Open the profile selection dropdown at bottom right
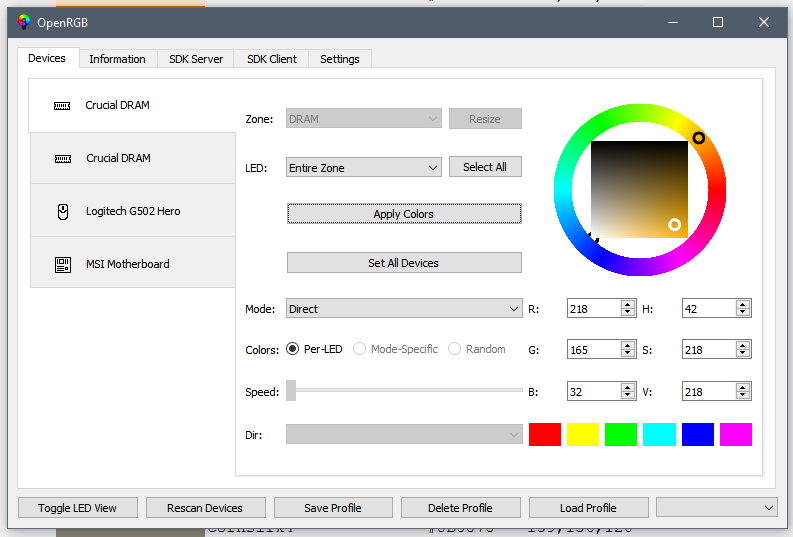Screen dimensions: 793x537 (x=716, y=507)
